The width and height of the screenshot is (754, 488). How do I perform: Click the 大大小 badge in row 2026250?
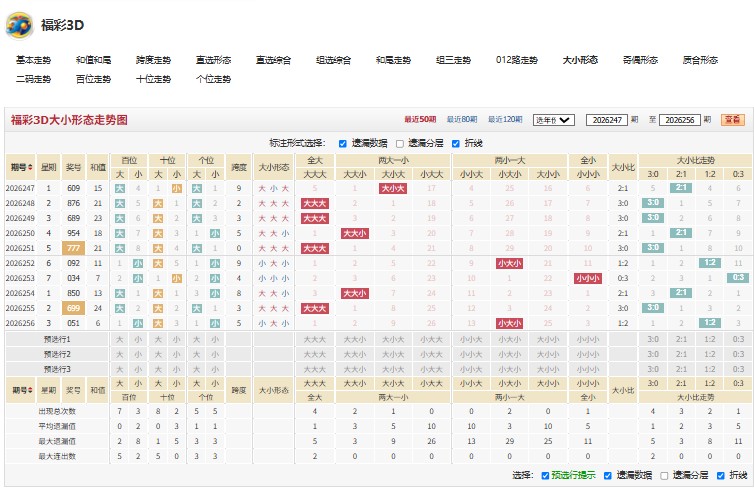click(355, 233)
